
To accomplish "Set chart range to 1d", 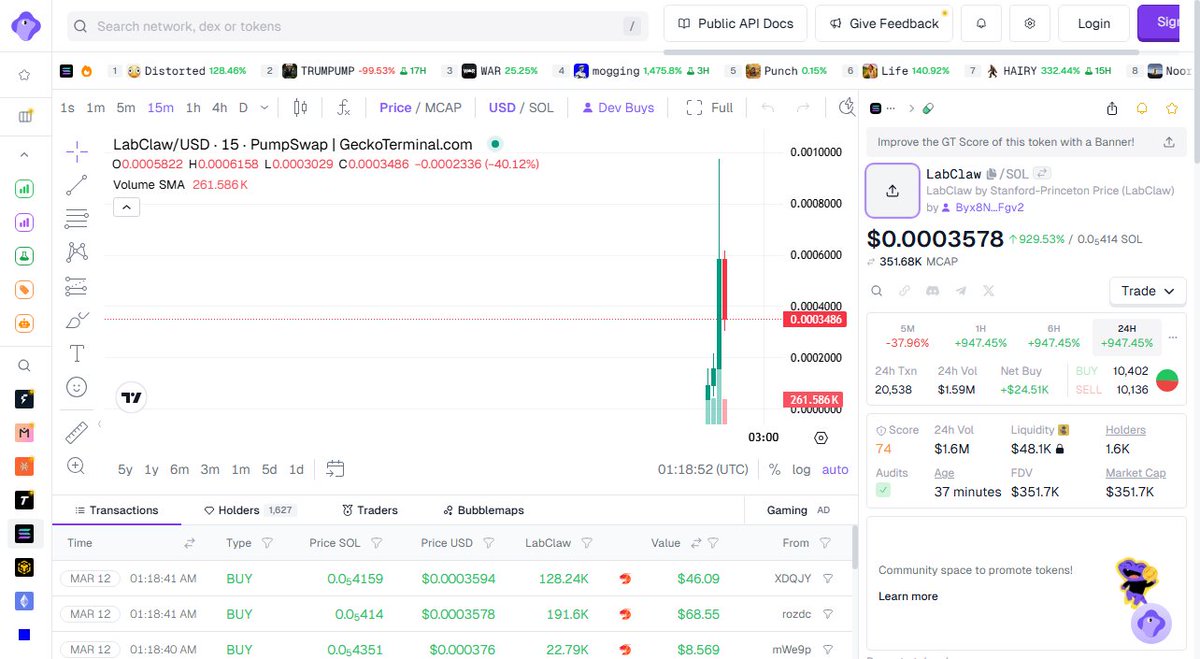I will [x=296, y=469].
